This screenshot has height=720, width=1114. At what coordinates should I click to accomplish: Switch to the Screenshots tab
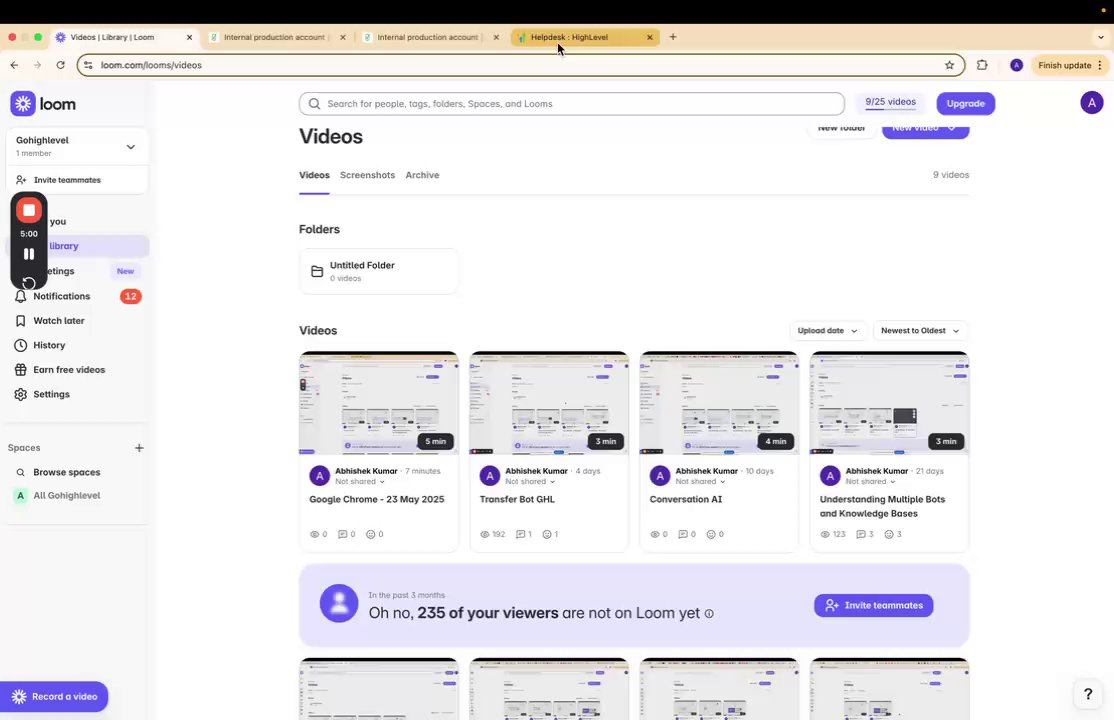tap(367, 175)
